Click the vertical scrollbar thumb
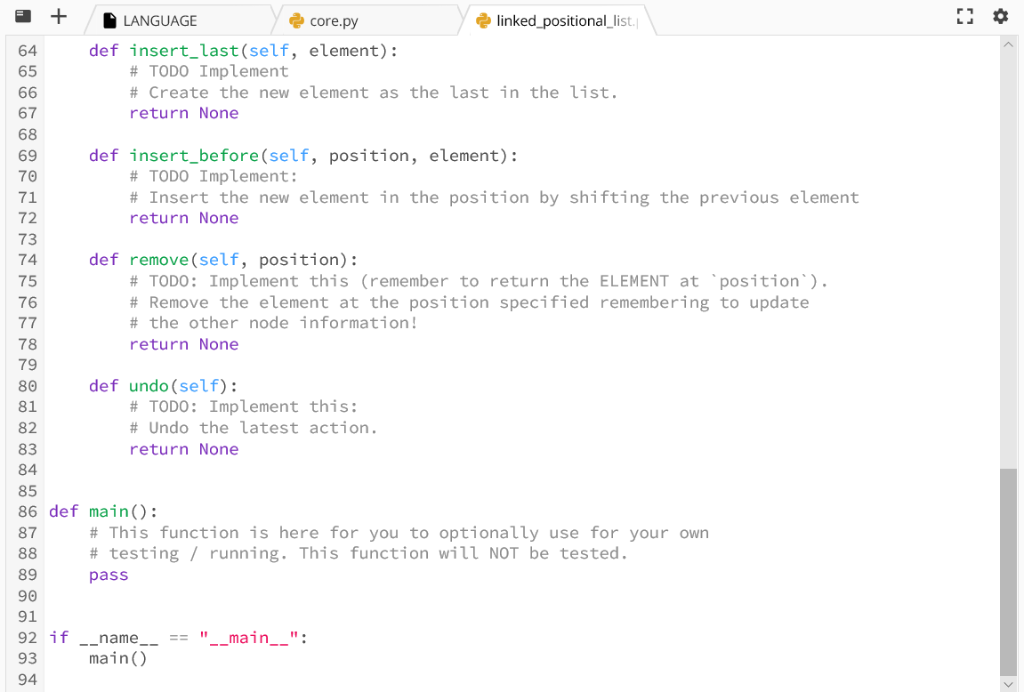Image resolution: width=1024 pixels, height=692 pixels. tap(1008, 573)
